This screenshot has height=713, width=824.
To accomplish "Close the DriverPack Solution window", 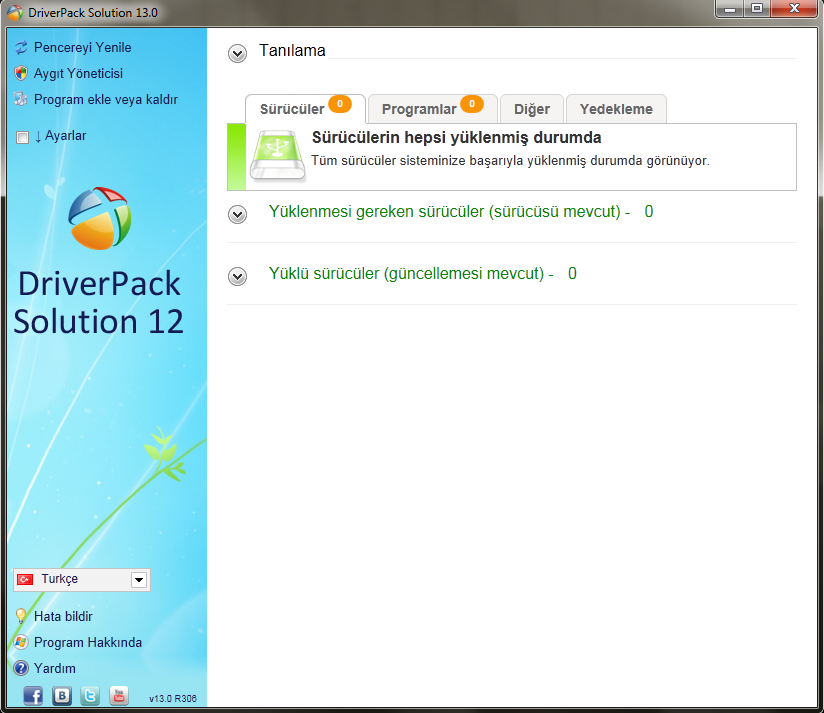I will point(795,8).
